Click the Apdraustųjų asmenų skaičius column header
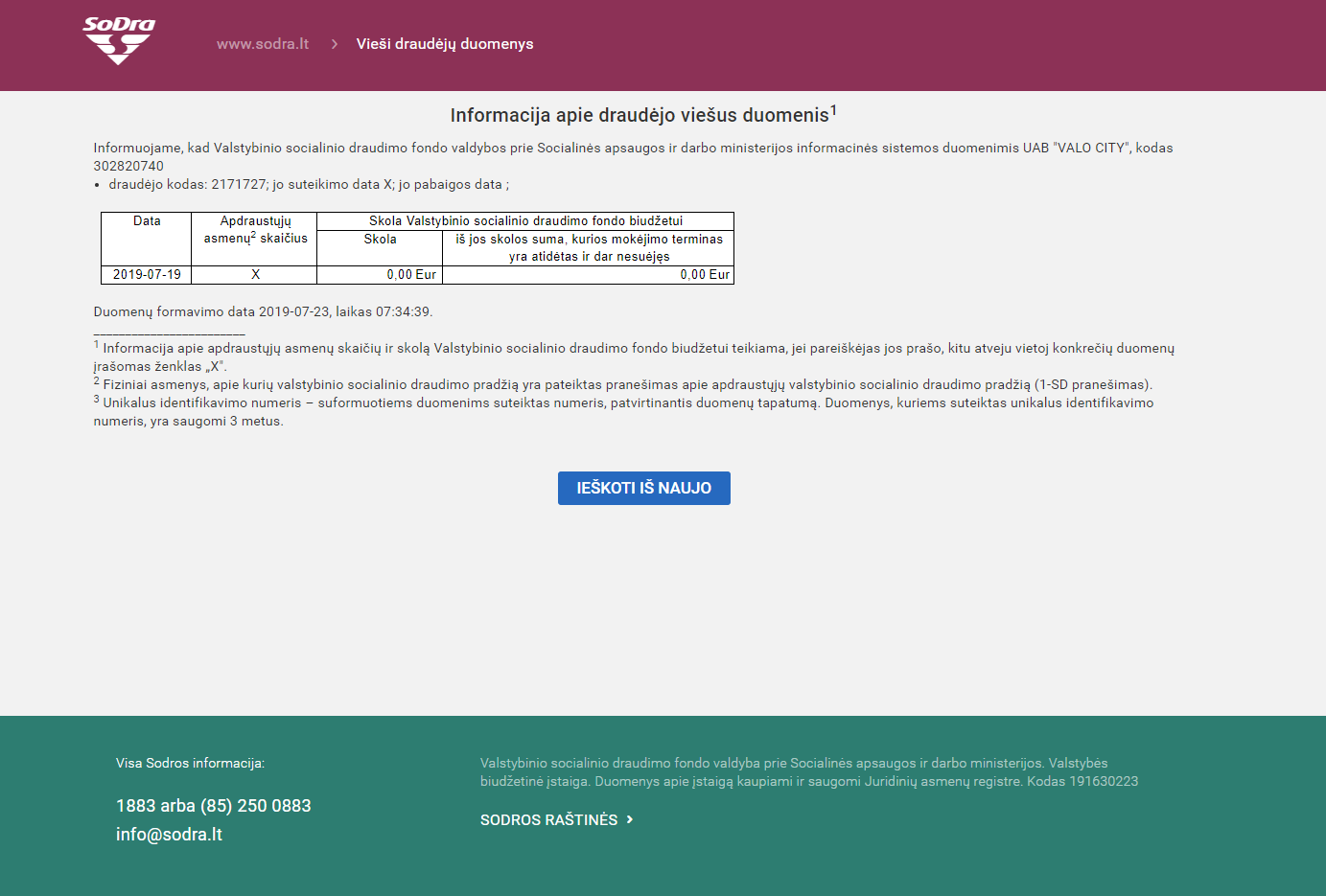 (255, 230)
